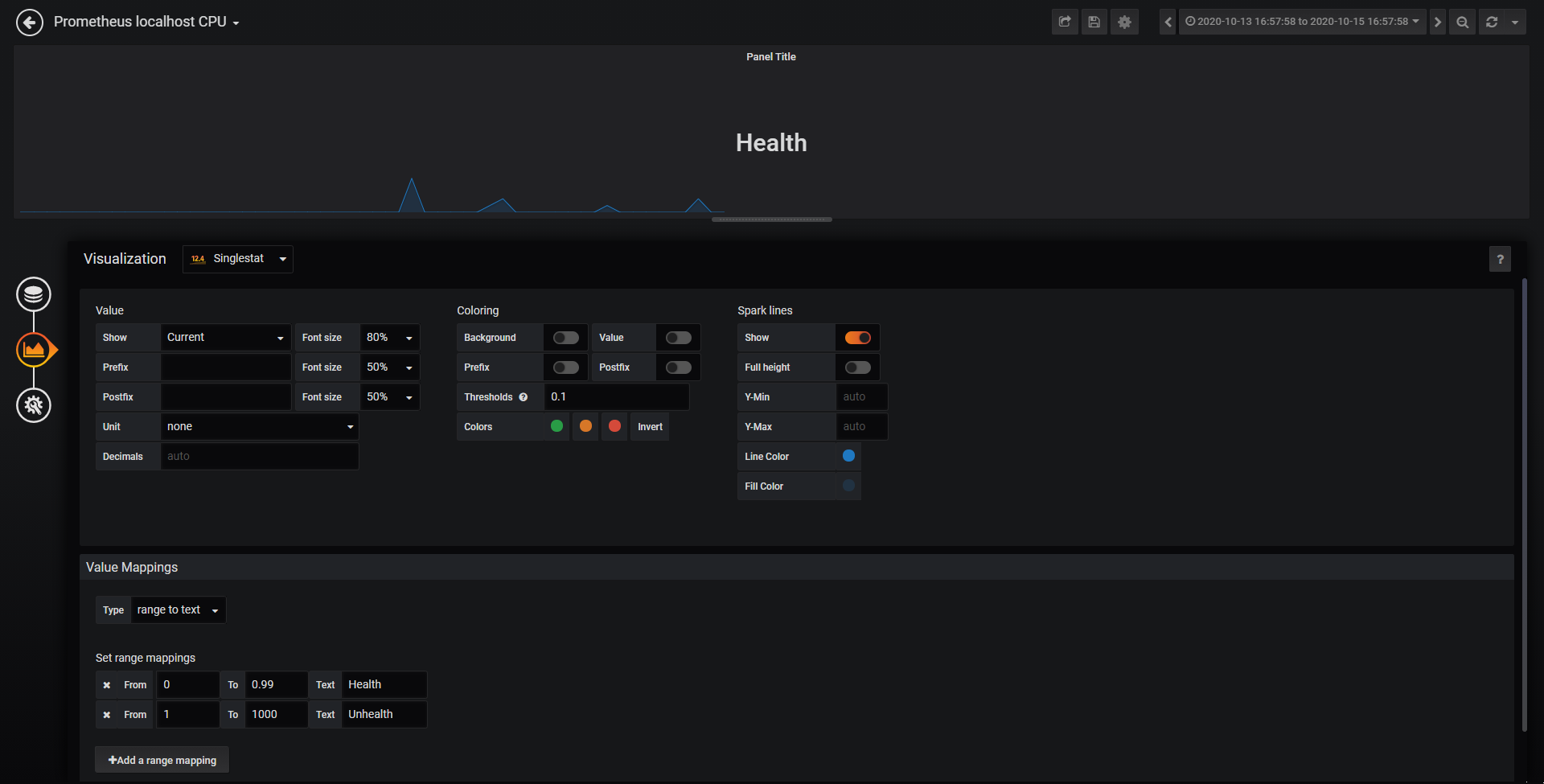The height and width of the screenshot is (784, 1544).
Task: Change sparkline Fill Color swatch
Action: (848, 486)
